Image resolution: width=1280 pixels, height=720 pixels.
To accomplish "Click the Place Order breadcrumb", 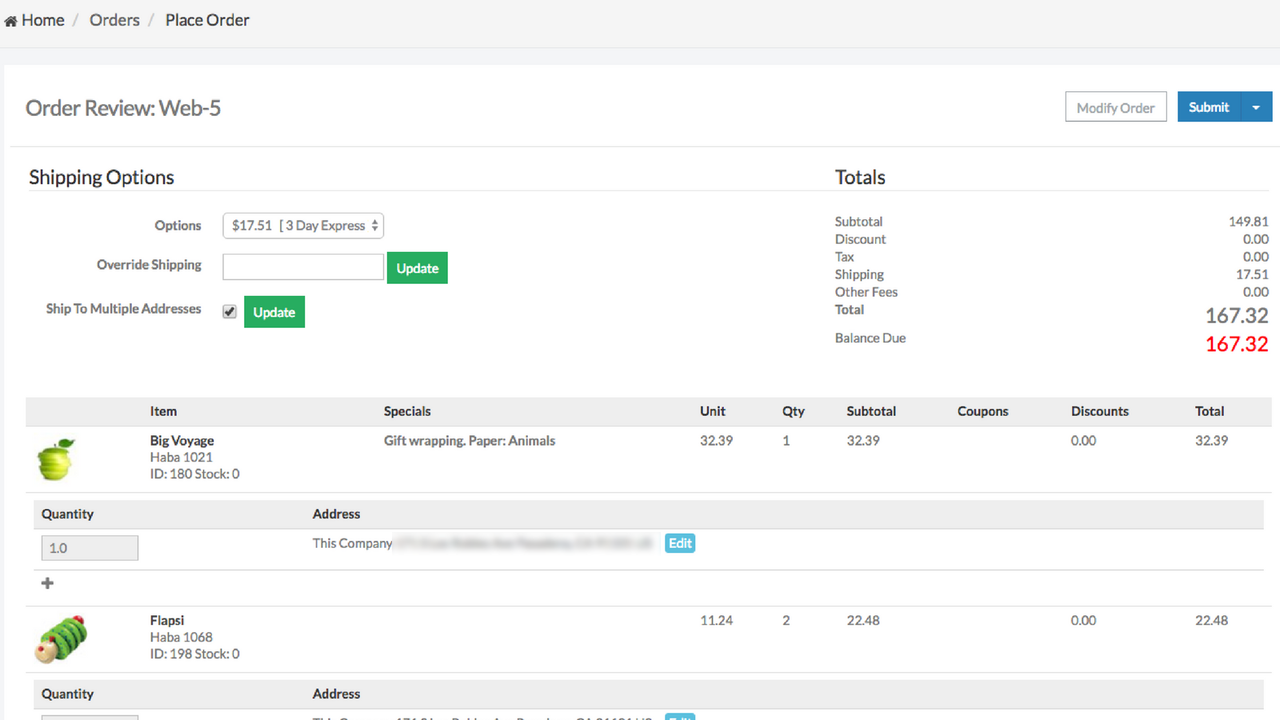I will 207,20.
